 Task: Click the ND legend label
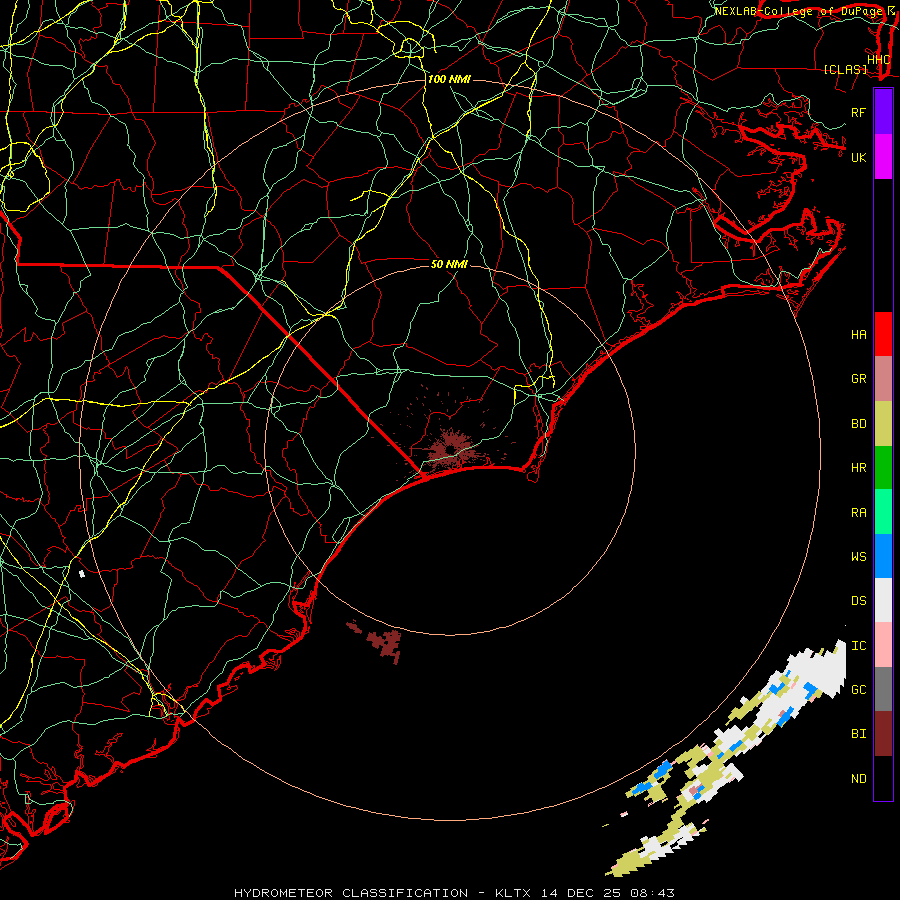(x=858, y=779)
